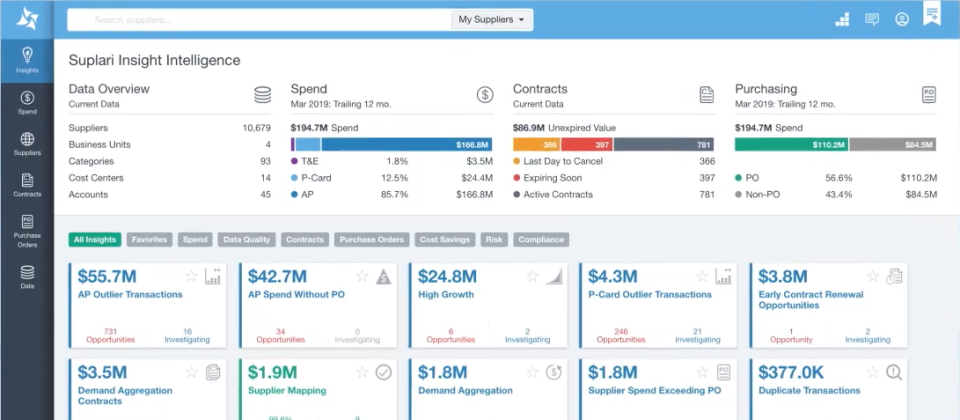The width and height of the screenshot is (960, 420).
Task: Click clipboard icon on Demand Aggregation Contracts
Action: tap(212, 372)
